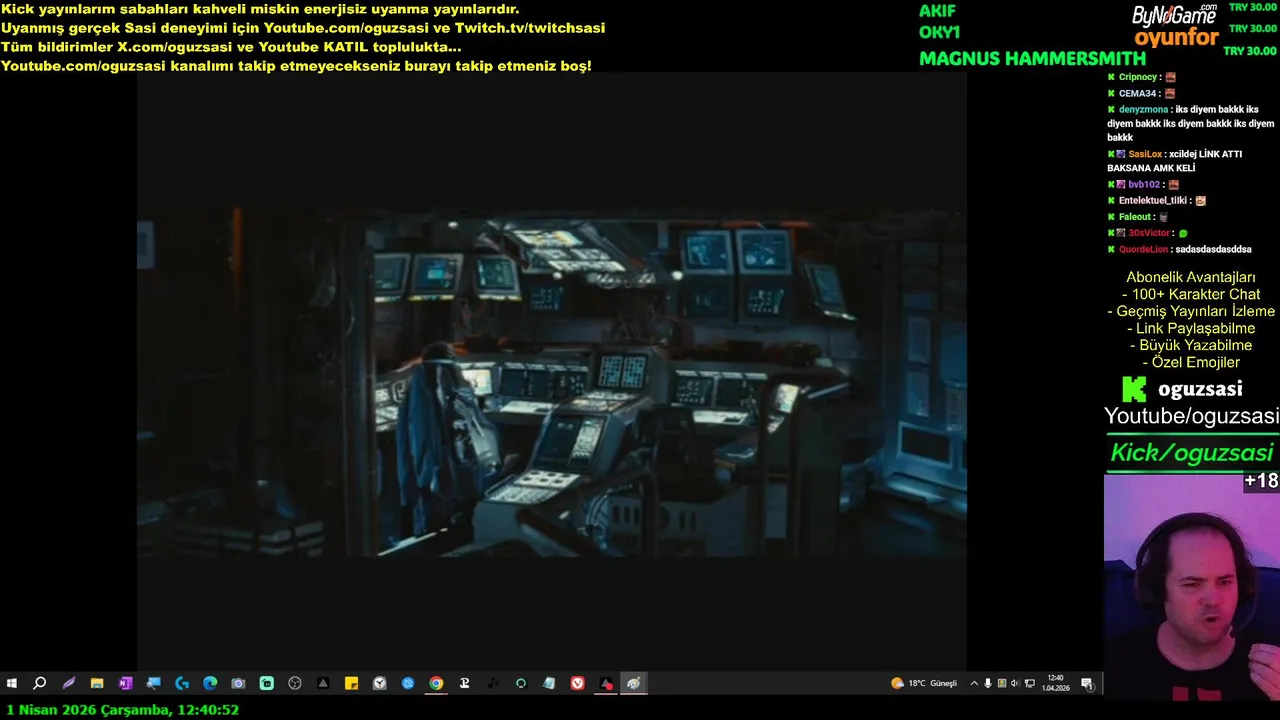1280x720 pixels.
Task: Click chat username denyzmona
Action: click(1142, 109)
